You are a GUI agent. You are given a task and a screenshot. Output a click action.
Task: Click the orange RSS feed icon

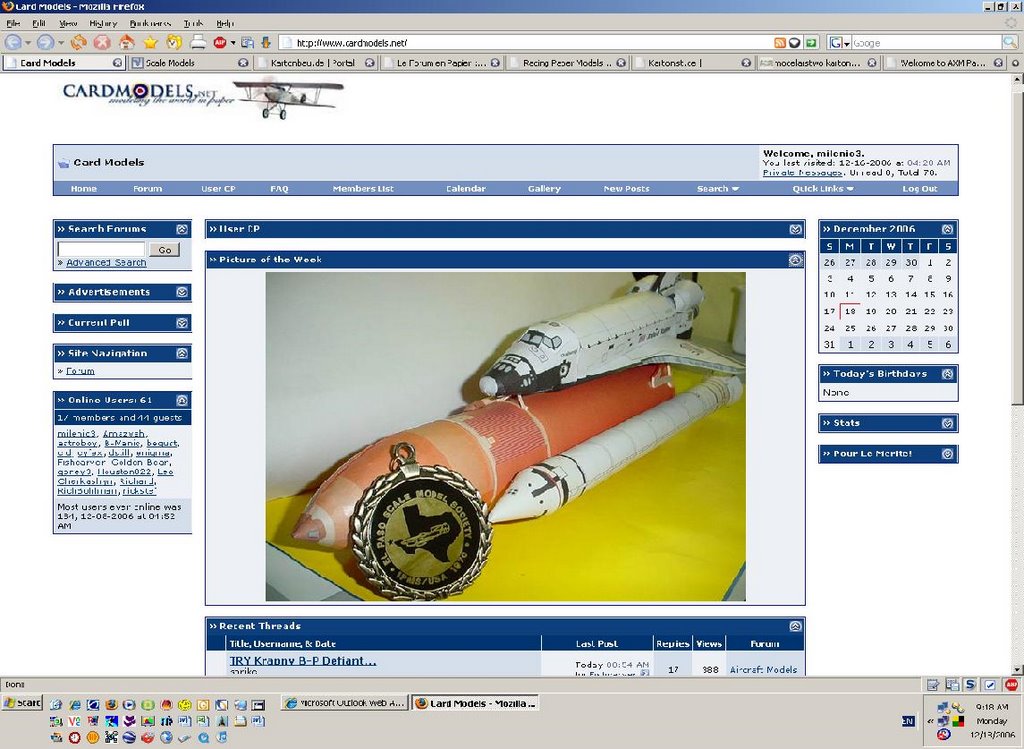coord(779,43)
